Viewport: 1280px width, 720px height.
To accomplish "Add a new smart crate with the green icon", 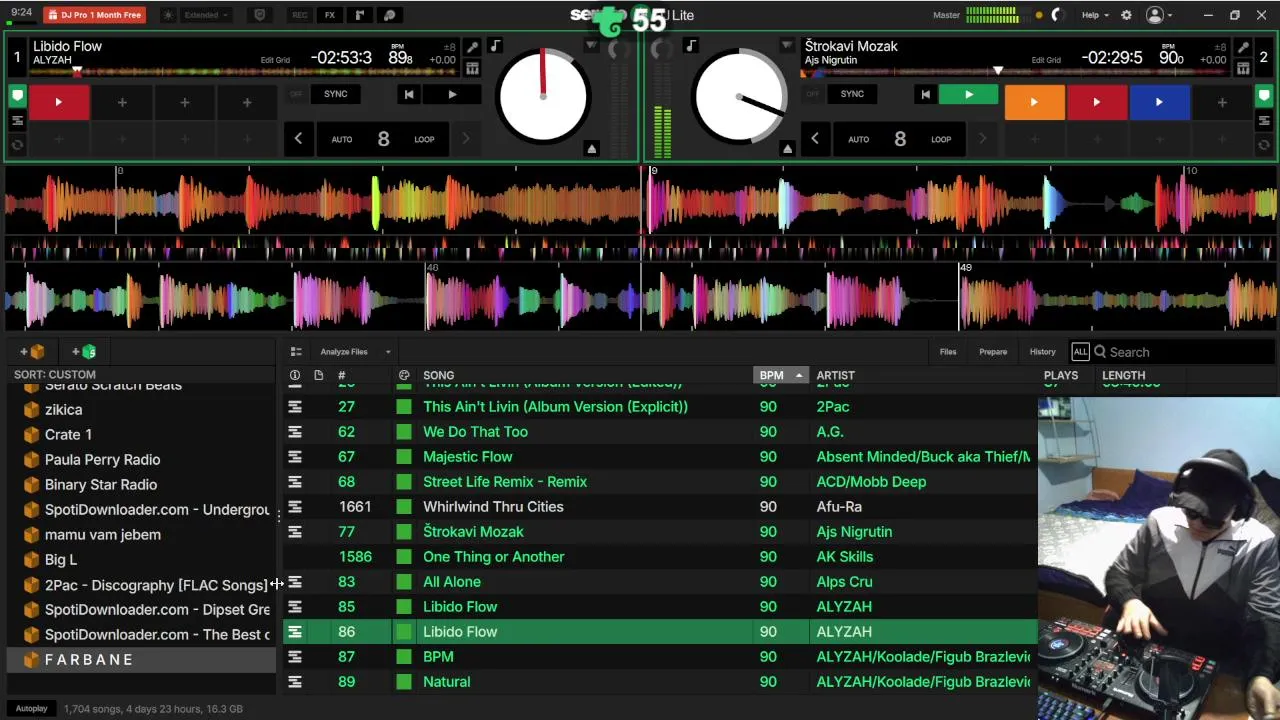I will click(x=85, y=351).
